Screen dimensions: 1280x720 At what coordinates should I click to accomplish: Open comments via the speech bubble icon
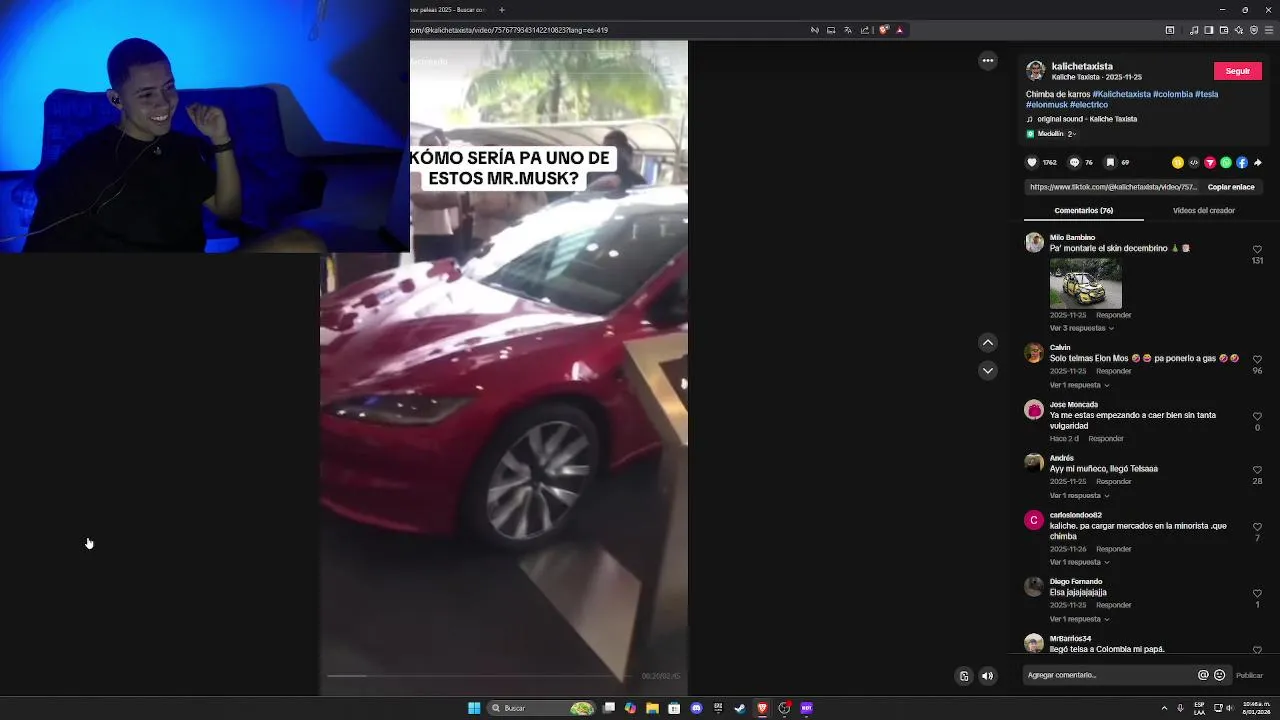1075,162
